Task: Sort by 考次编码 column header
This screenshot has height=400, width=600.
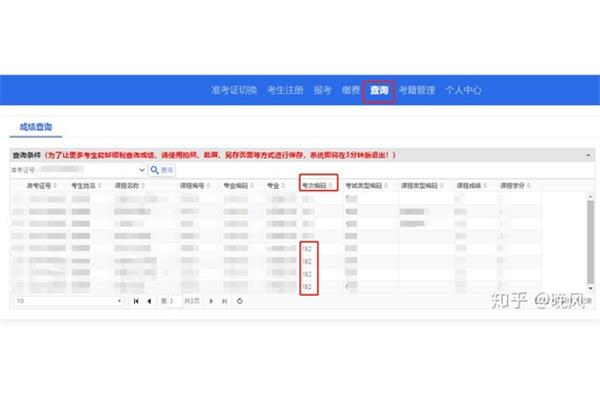Action: click(x=318, y=186)
